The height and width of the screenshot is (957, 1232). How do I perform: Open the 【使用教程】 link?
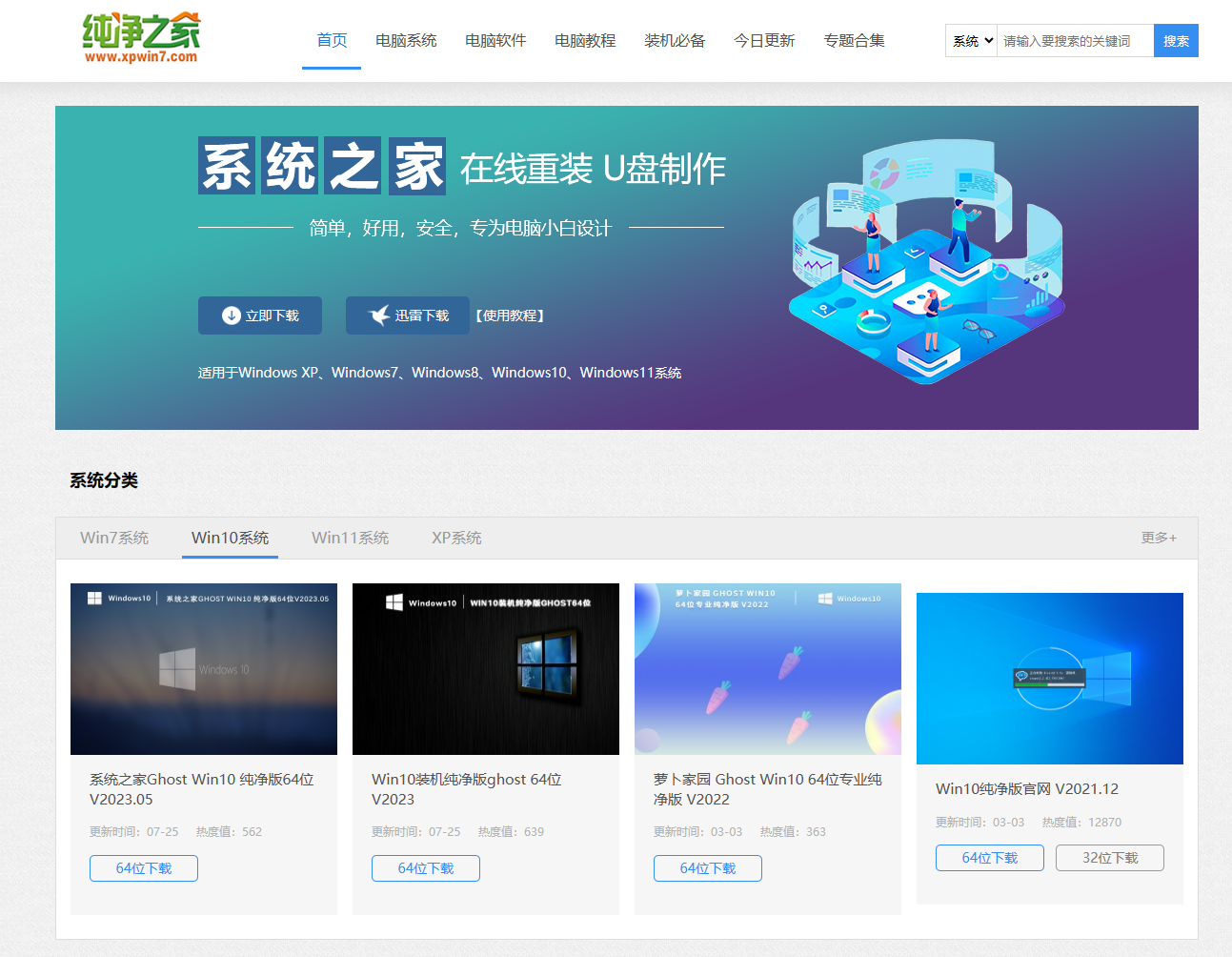(x=511, y=315)
